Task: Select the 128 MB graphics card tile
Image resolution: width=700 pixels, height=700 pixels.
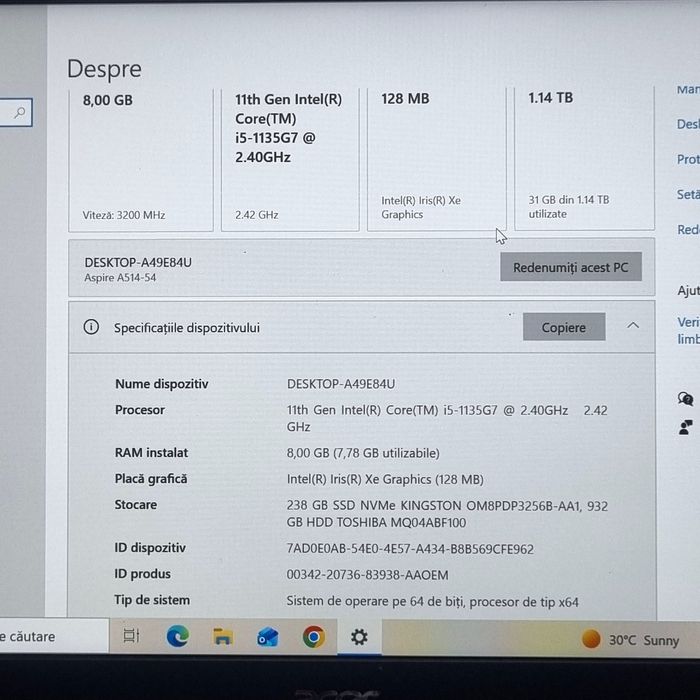Action: pos(437,159)
